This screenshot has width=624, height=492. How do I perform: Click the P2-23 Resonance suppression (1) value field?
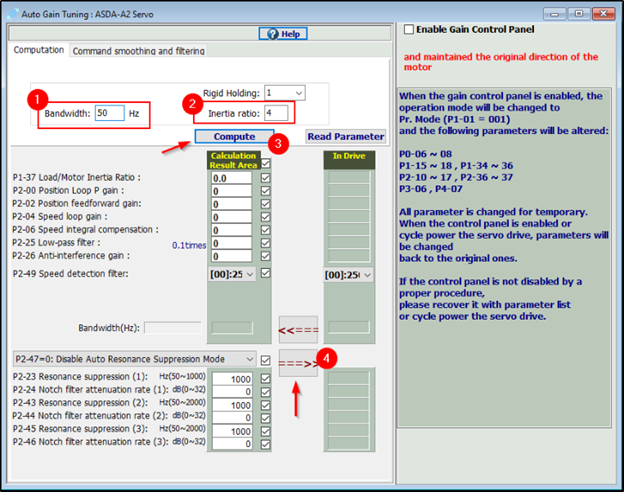point(231,379)
